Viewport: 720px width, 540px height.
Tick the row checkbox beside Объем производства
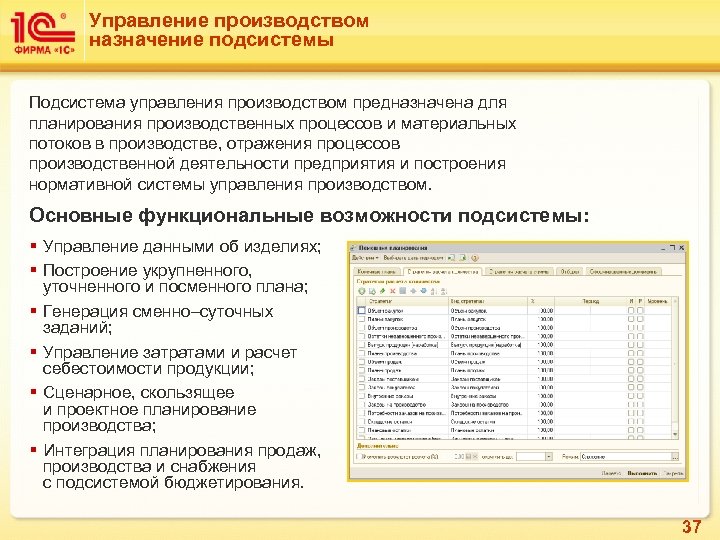click(361, 328)
